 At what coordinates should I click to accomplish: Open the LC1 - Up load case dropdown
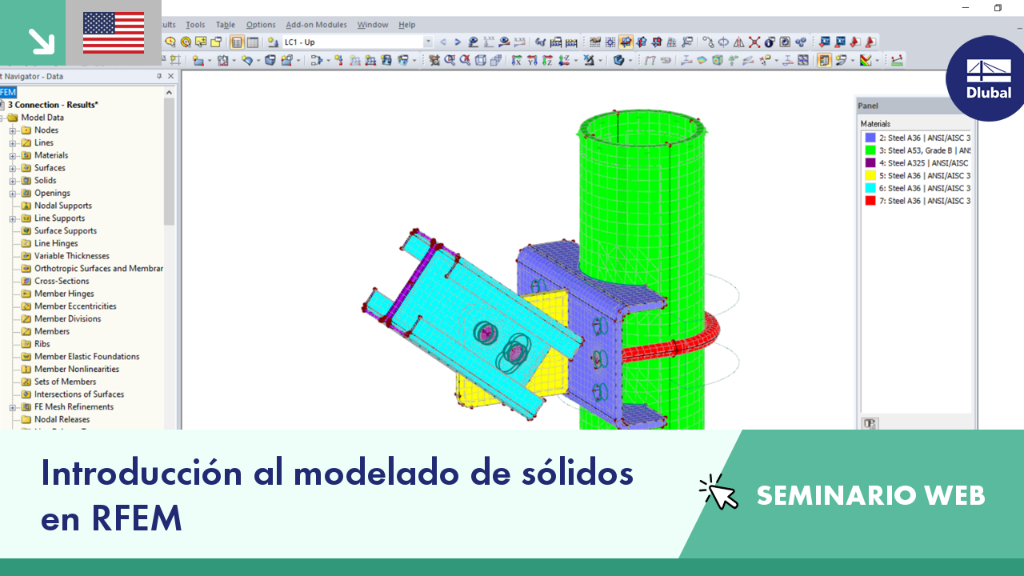[428, 42]
